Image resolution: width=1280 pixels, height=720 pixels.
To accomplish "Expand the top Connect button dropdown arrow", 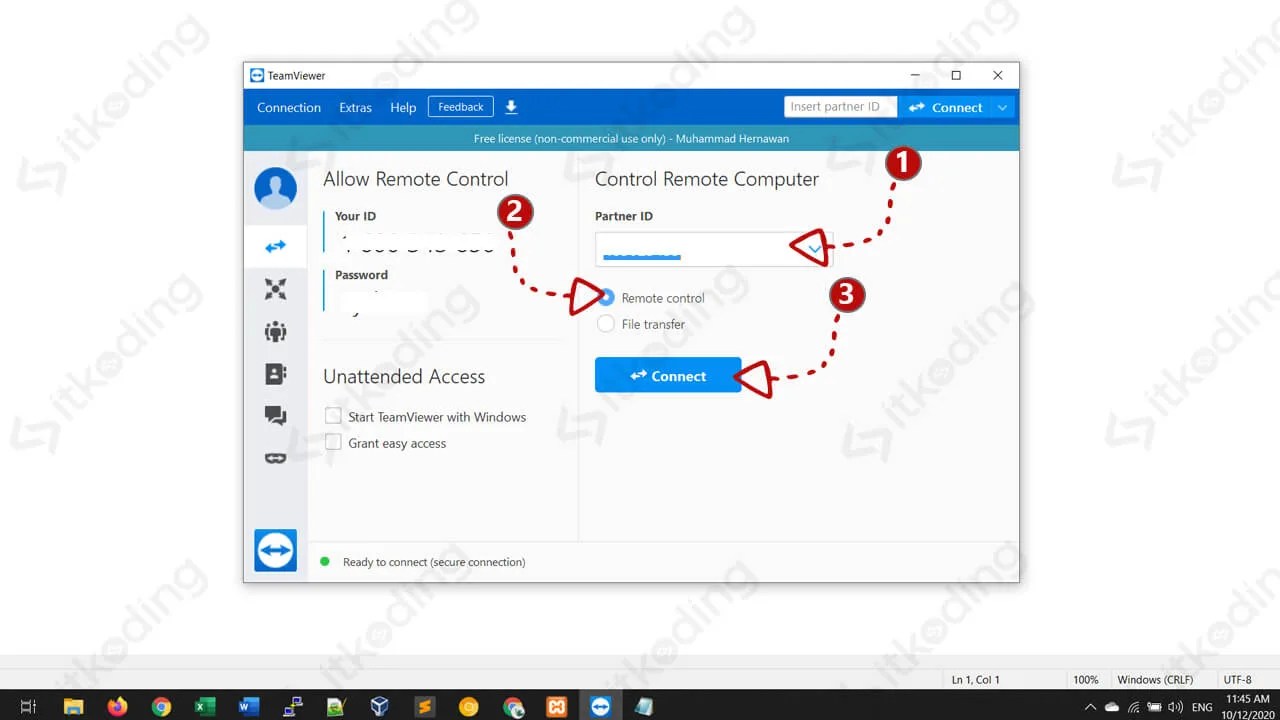I will click(x=1004, y=107).
